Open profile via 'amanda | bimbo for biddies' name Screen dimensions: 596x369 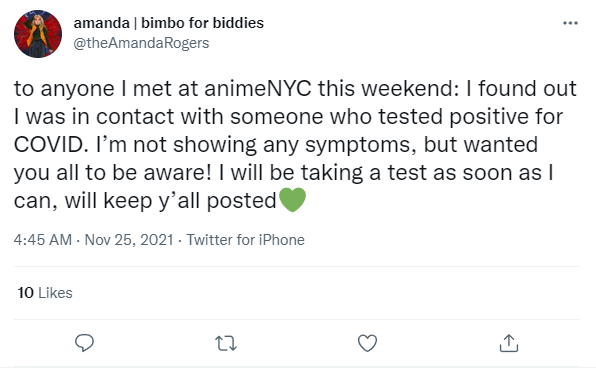[x=168, y=23]
